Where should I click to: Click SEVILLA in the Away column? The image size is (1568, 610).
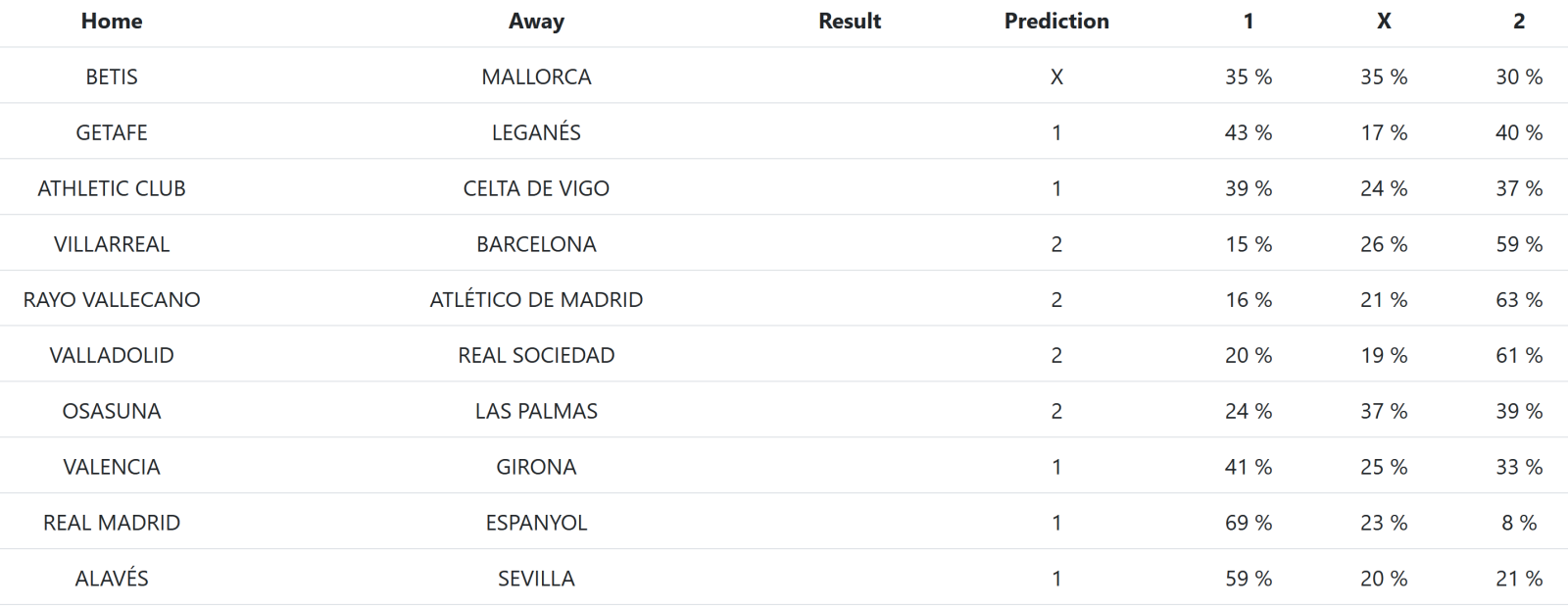(536, 579)
